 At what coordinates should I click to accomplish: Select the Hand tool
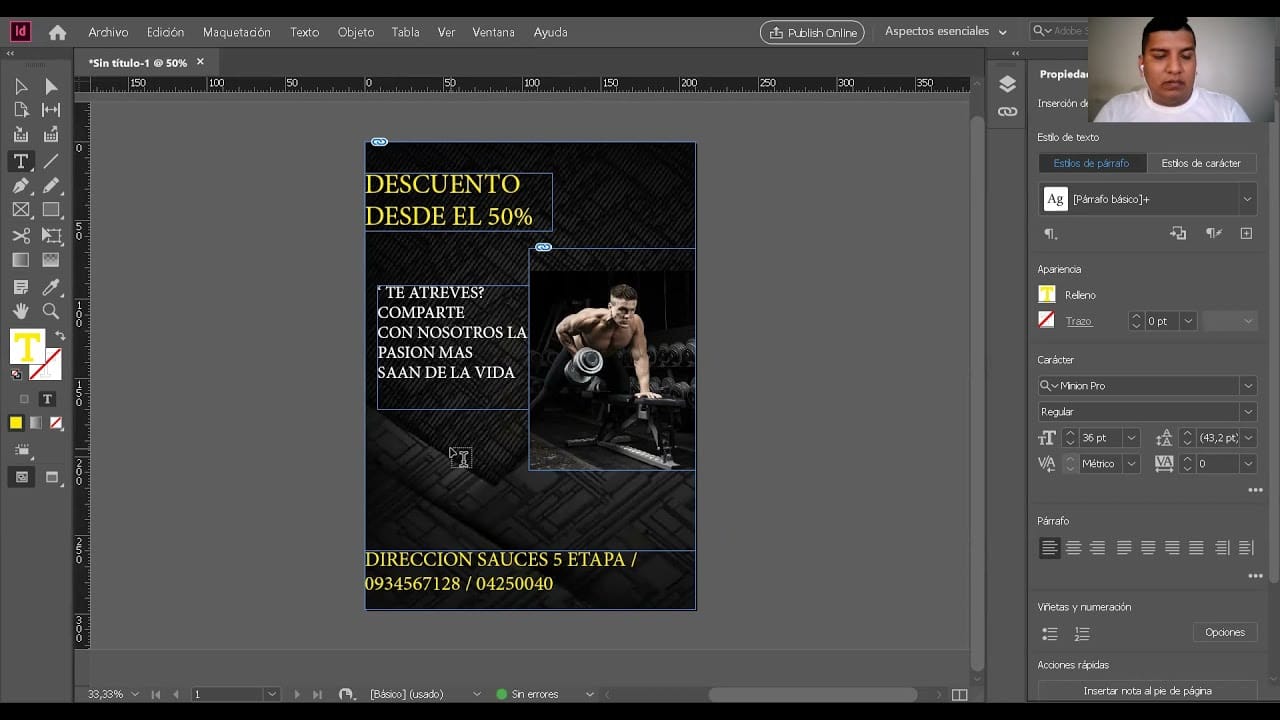(x=20, y=311)
